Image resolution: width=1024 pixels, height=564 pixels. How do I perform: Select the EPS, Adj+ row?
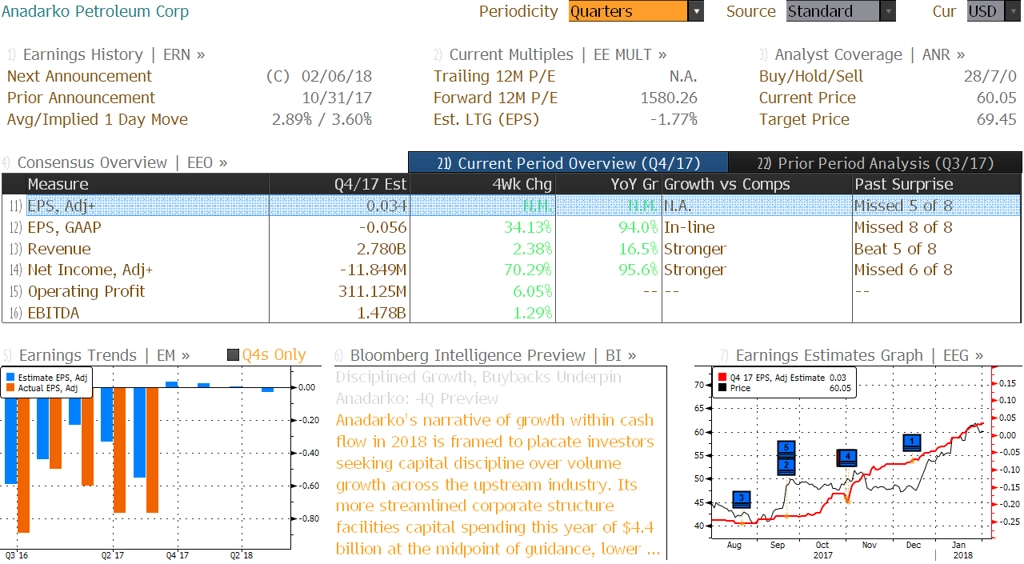click(x=511, y=206)
